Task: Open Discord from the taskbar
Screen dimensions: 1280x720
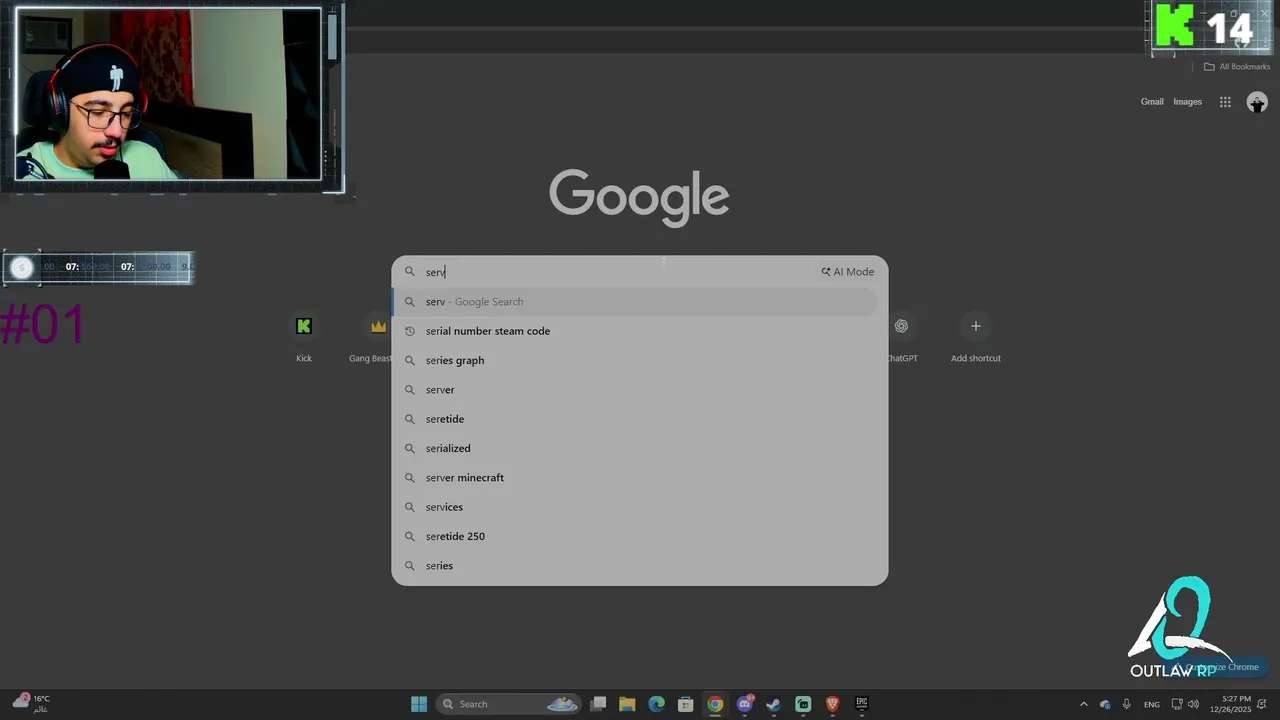Action: 745,704
